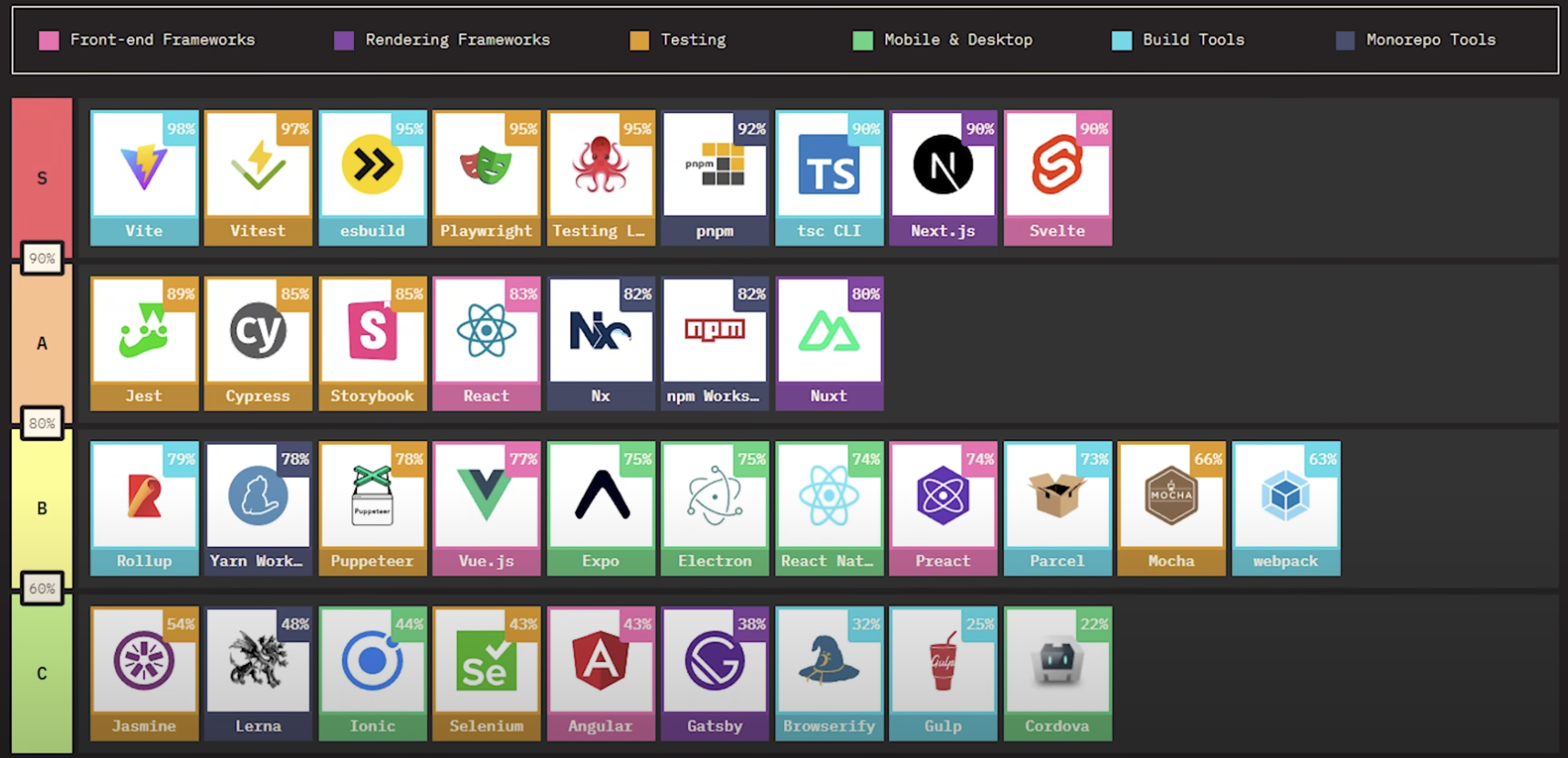1568x758 pixels.
Task: Click the Rollup icon
Action: (144, 497)
